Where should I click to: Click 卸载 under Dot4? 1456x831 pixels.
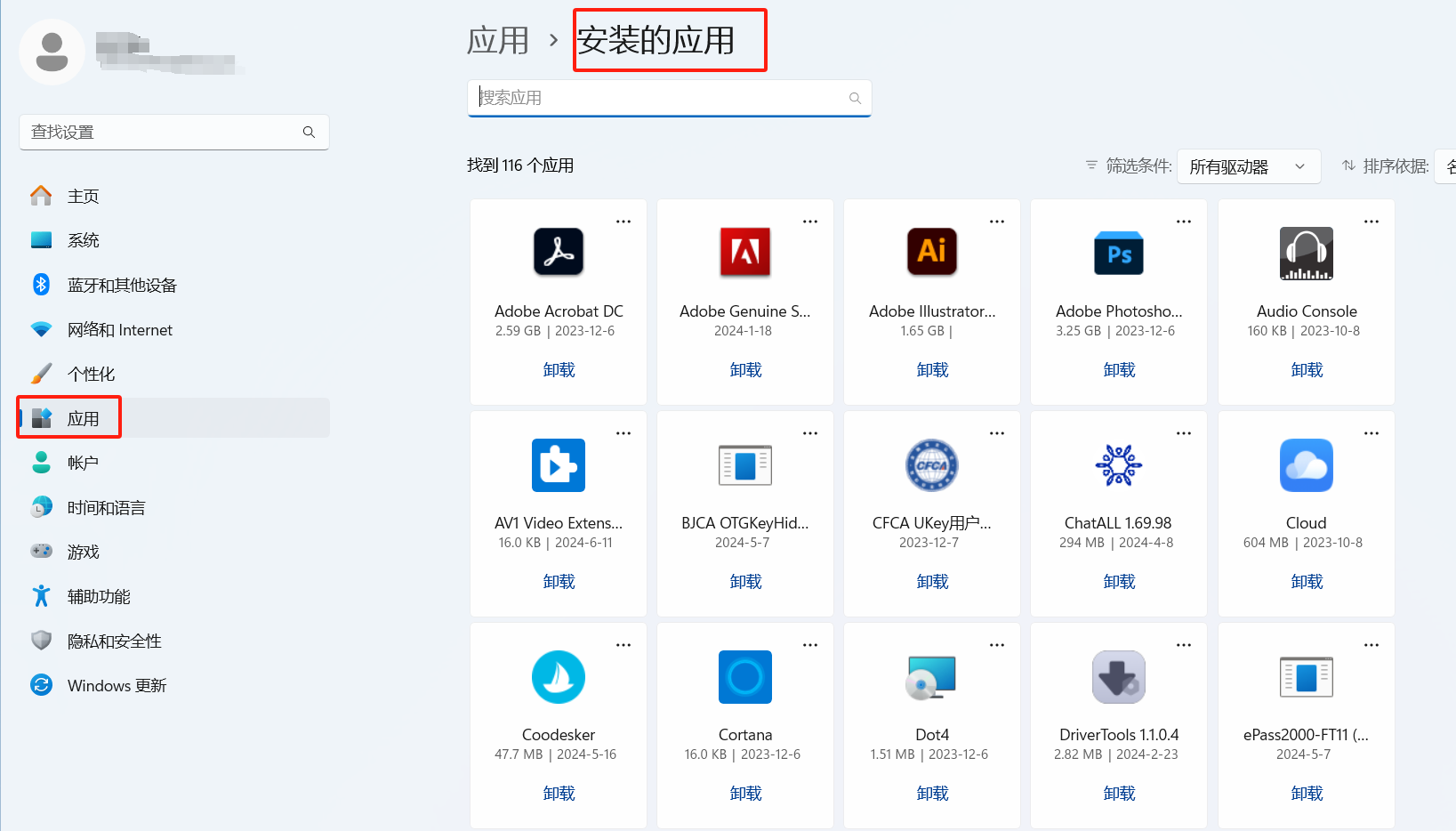pos(932,794)
